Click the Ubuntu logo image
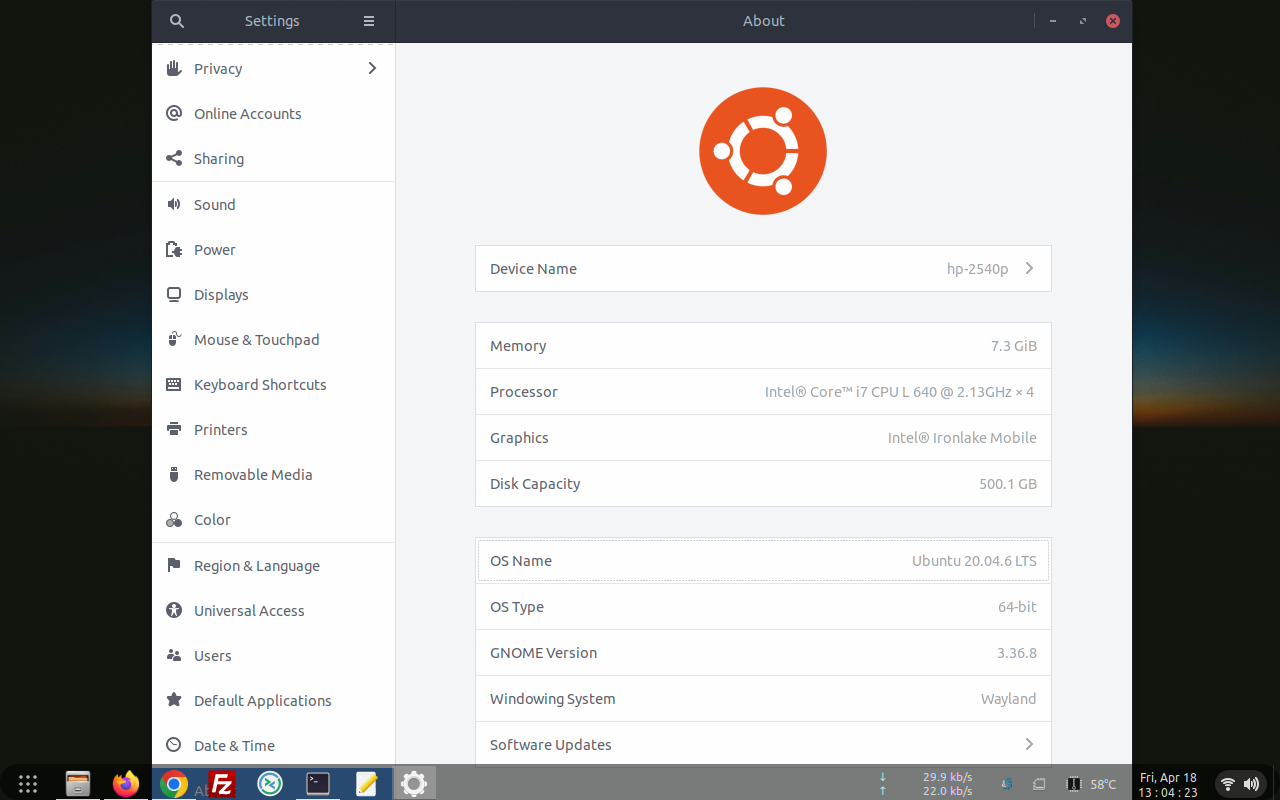The width and height of the screenshot is (1280, 800). click(x=763, y=151)
